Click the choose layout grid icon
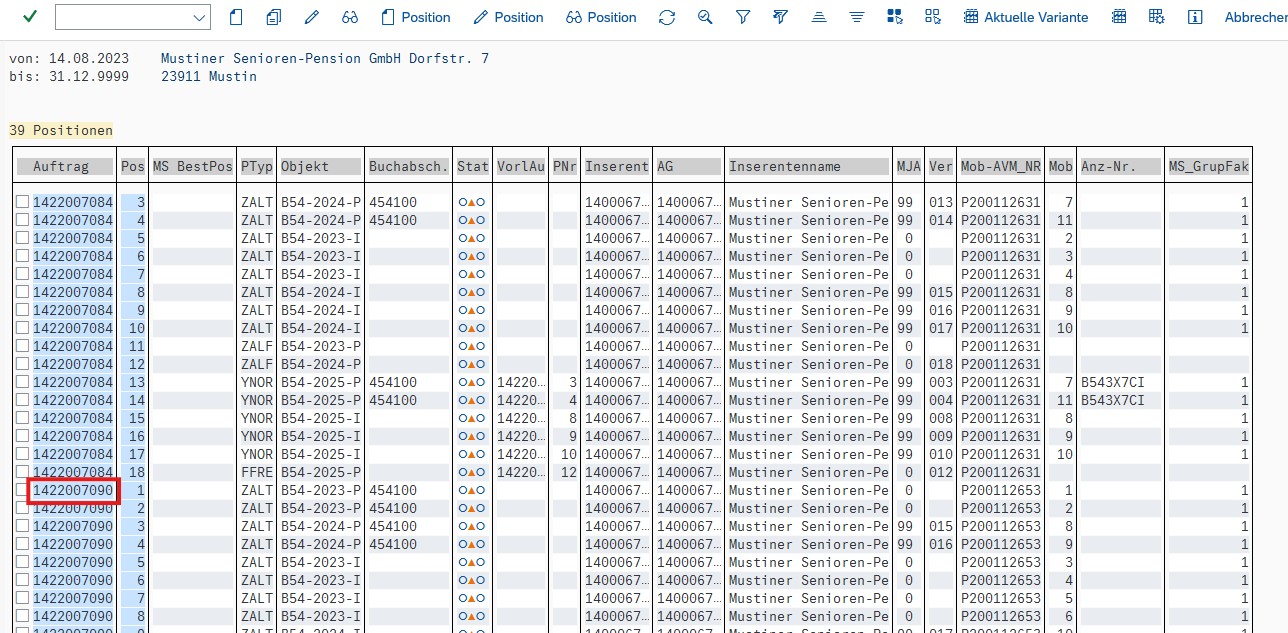 (x=1119, y=17)
